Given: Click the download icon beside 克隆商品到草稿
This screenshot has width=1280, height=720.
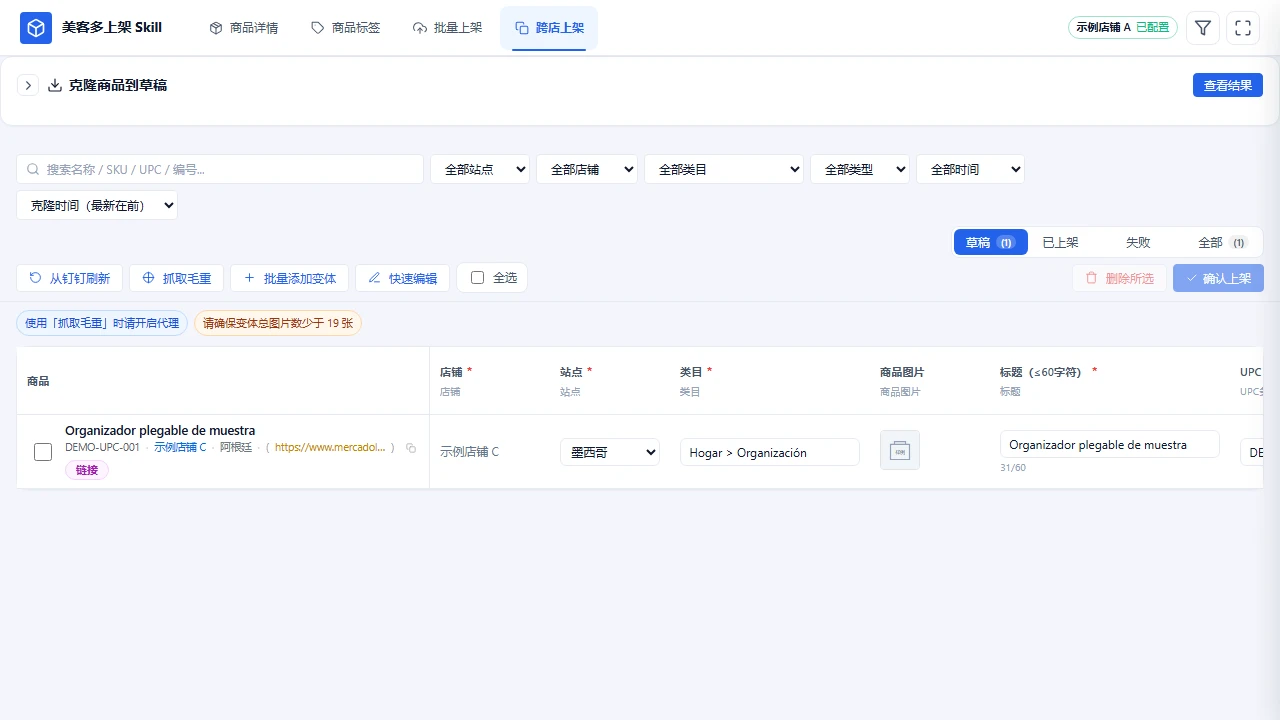Looking at the screenshot, I should tap(55, 85).
